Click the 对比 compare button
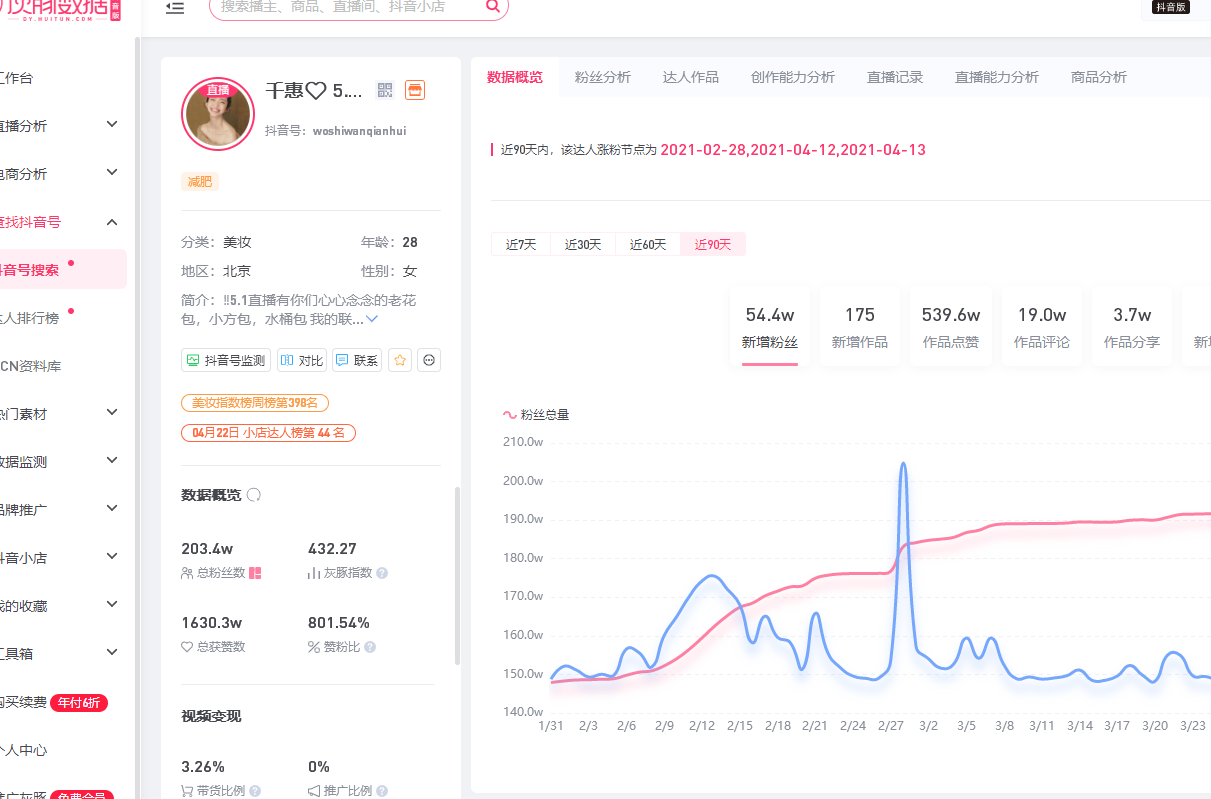This screenshot has width=1211, height=799. [x=301, y=360]
